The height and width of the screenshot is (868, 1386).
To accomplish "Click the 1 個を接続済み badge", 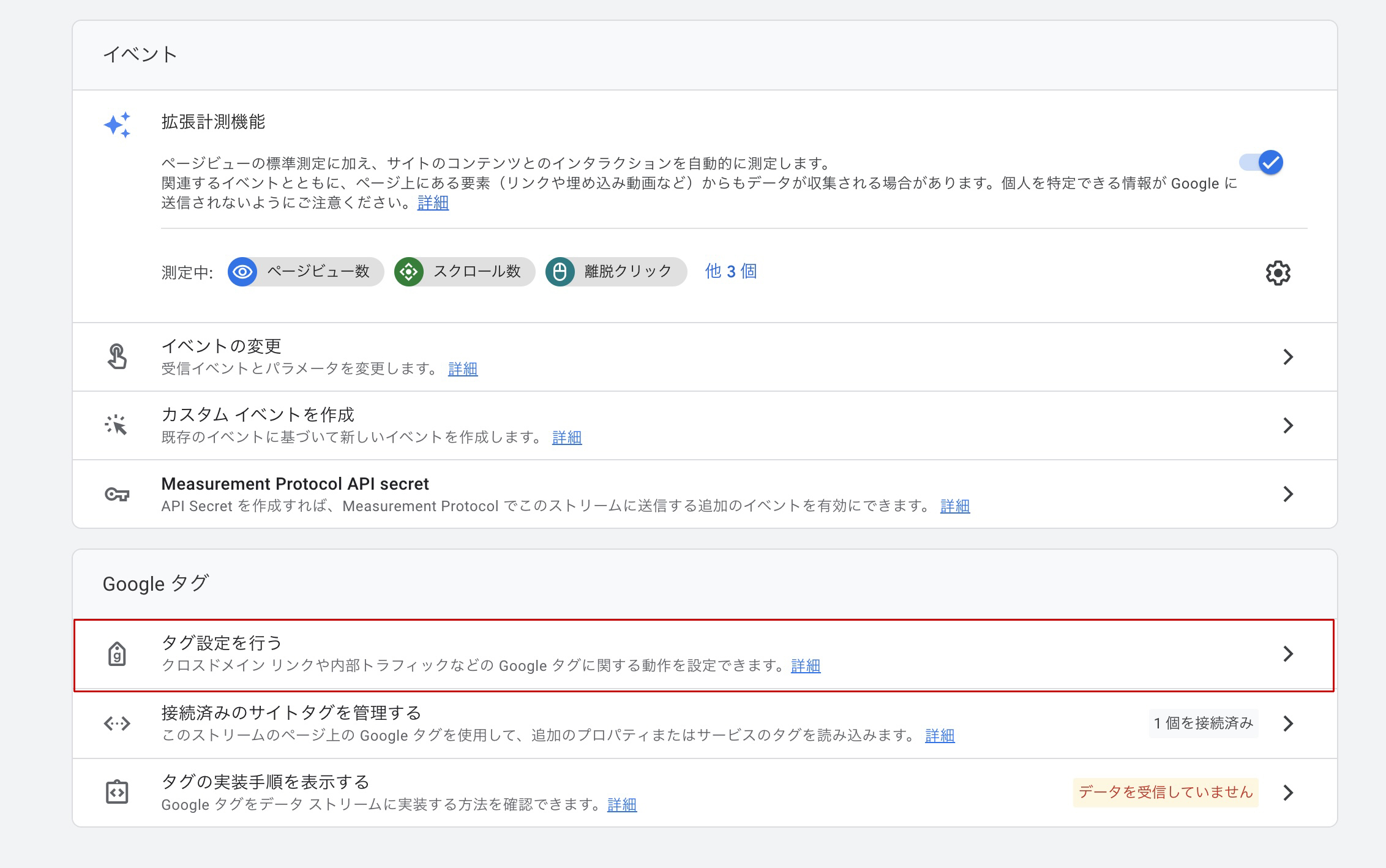I will (x=1204, y=723).
